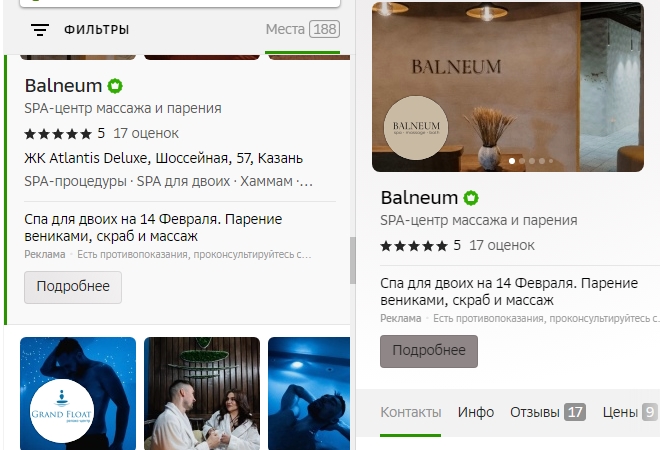This screenshot has height=450, width=660.
Task: Click Подробнее button in the list ad
Action: point(73,287)
